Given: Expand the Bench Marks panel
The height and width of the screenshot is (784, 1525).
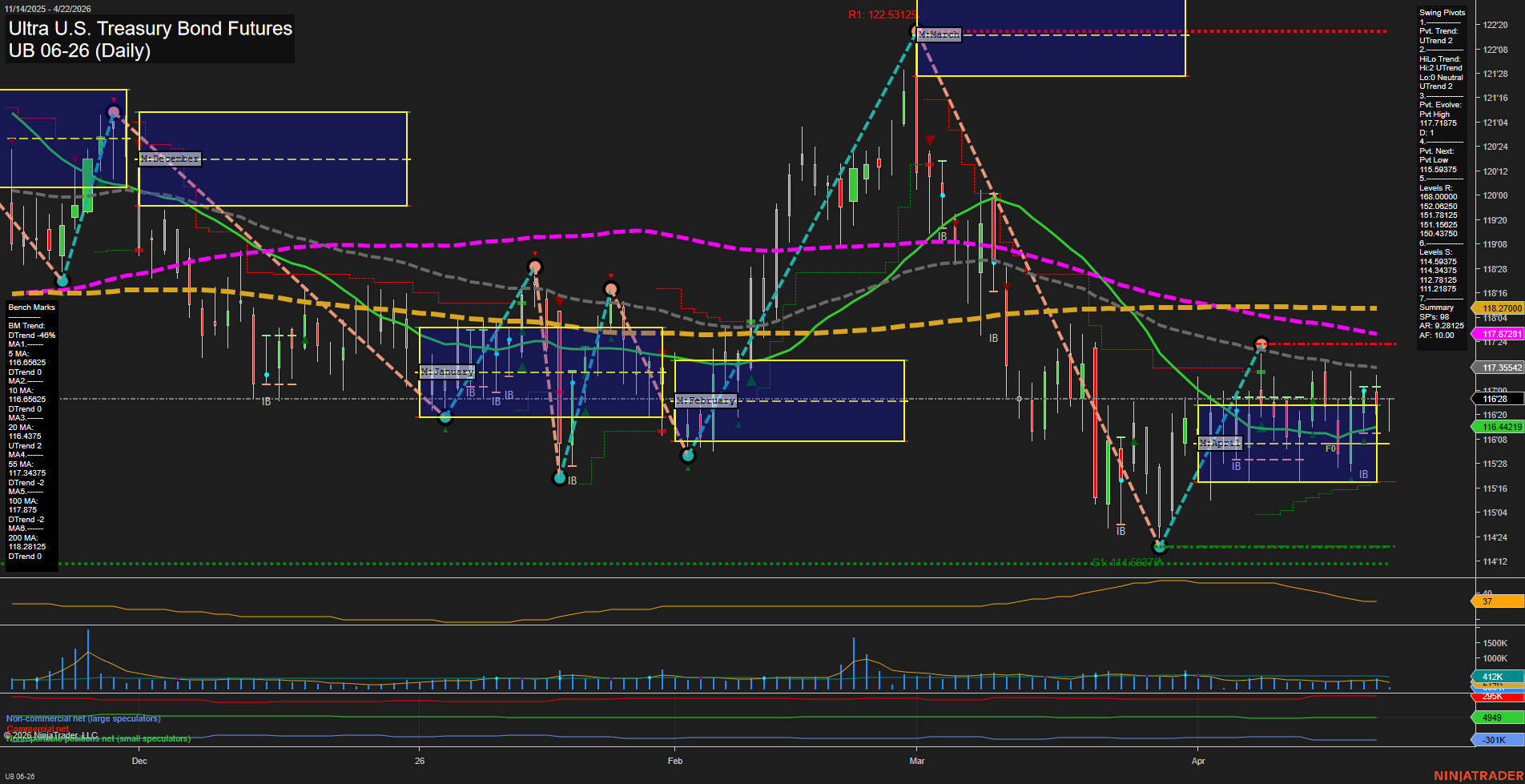Looking at the screenshot, I should click(x=30, y=307).
